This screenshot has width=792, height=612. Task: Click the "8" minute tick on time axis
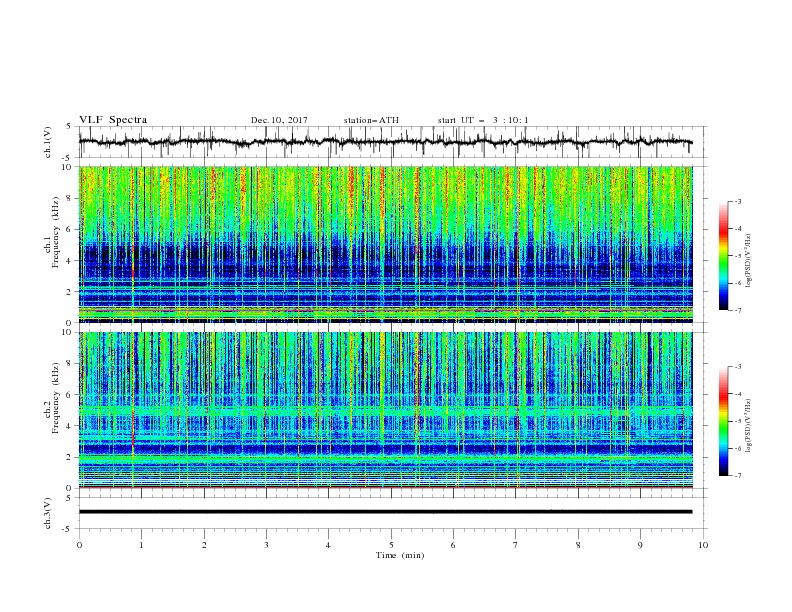[x=578, y=545]
